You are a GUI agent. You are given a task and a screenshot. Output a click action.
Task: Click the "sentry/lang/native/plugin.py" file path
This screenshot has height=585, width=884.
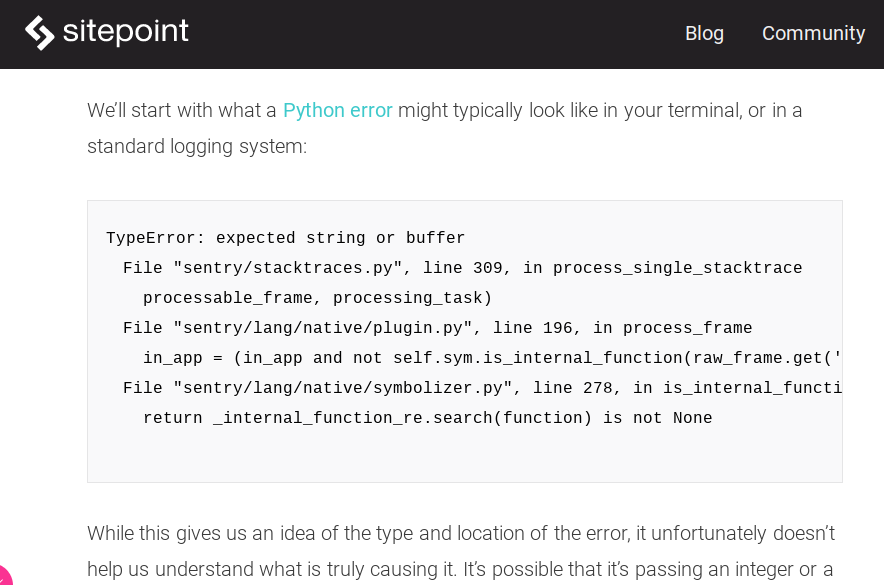[x=322, y=328]
